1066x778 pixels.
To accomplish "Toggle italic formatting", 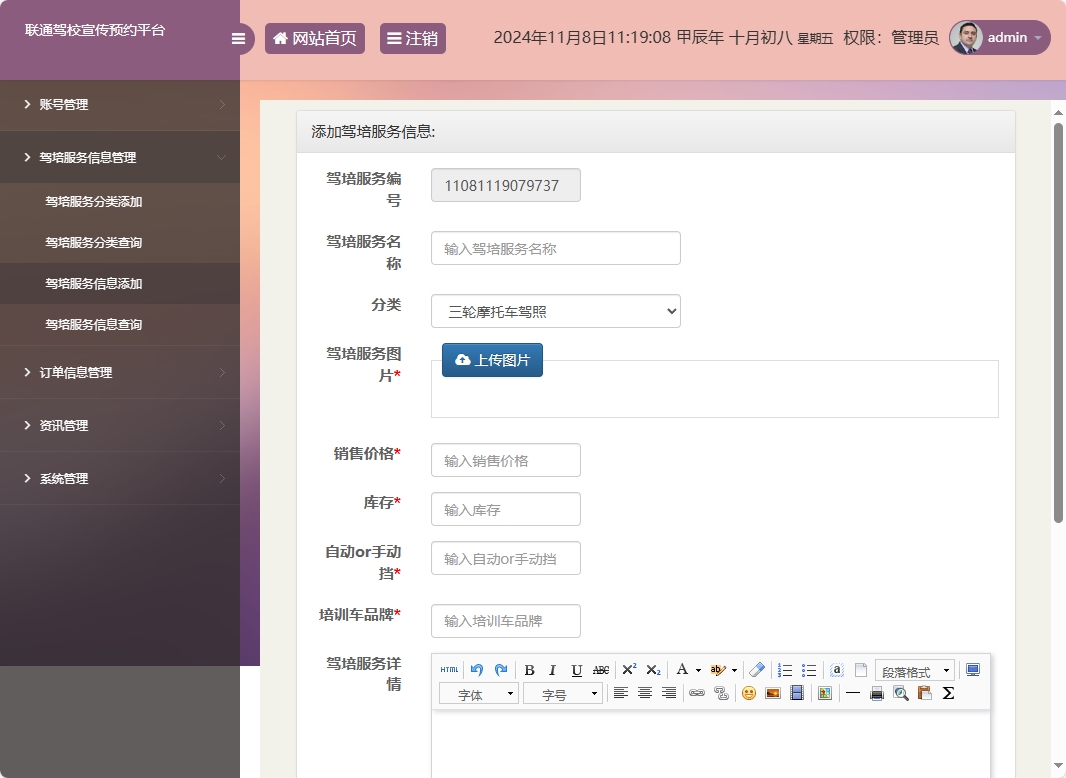I will pos(552,670).
